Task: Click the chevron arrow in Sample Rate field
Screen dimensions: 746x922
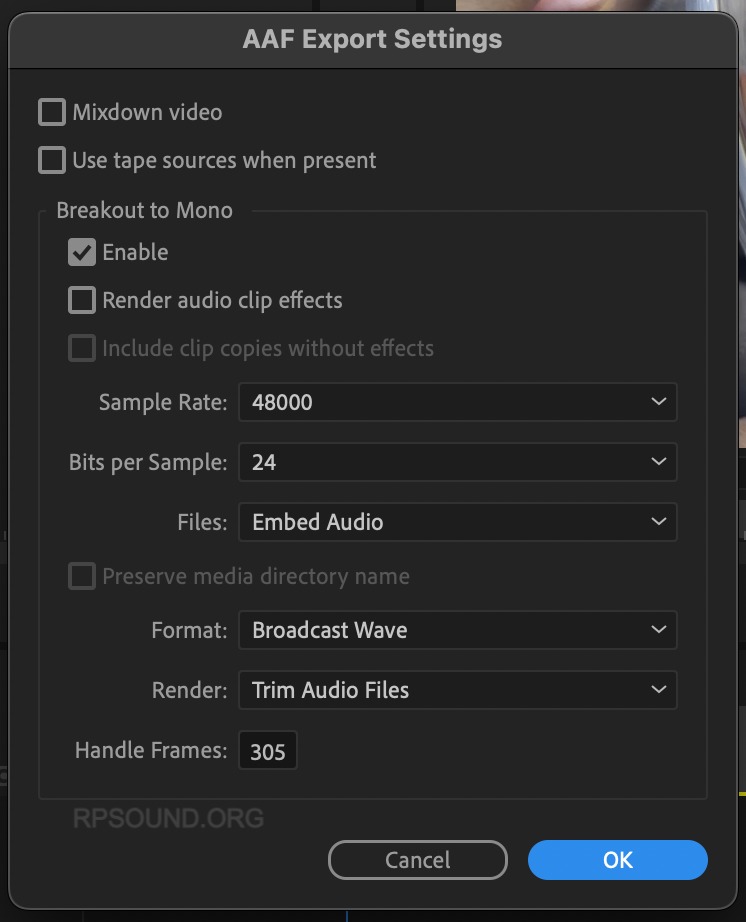Action: point(658,402)
